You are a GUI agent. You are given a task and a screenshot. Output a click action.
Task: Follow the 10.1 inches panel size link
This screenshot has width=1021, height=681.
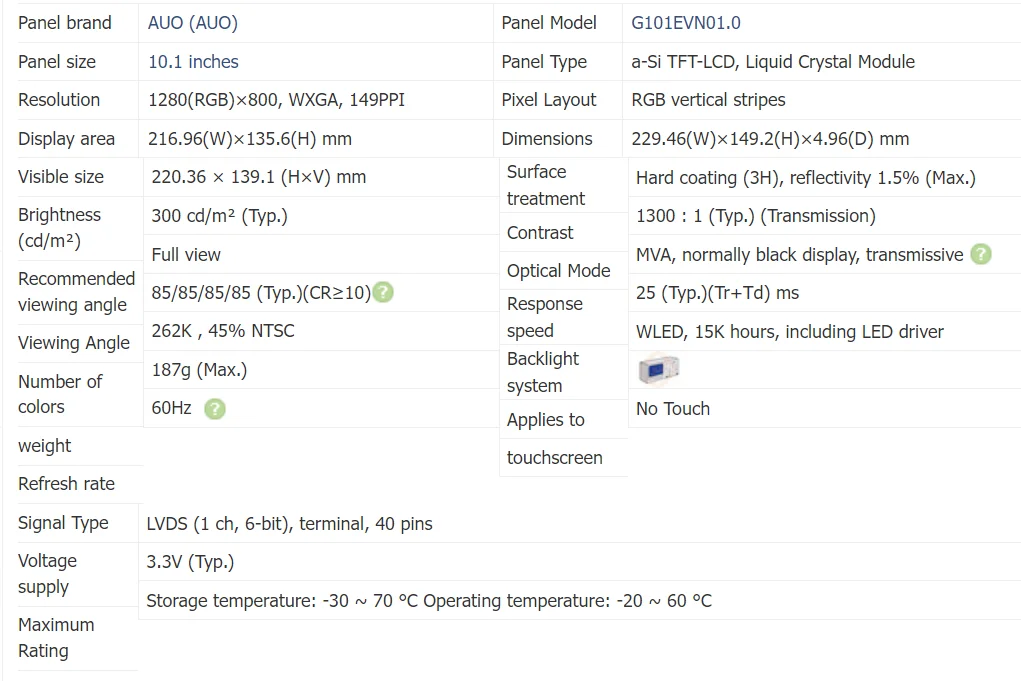(193, 62)
